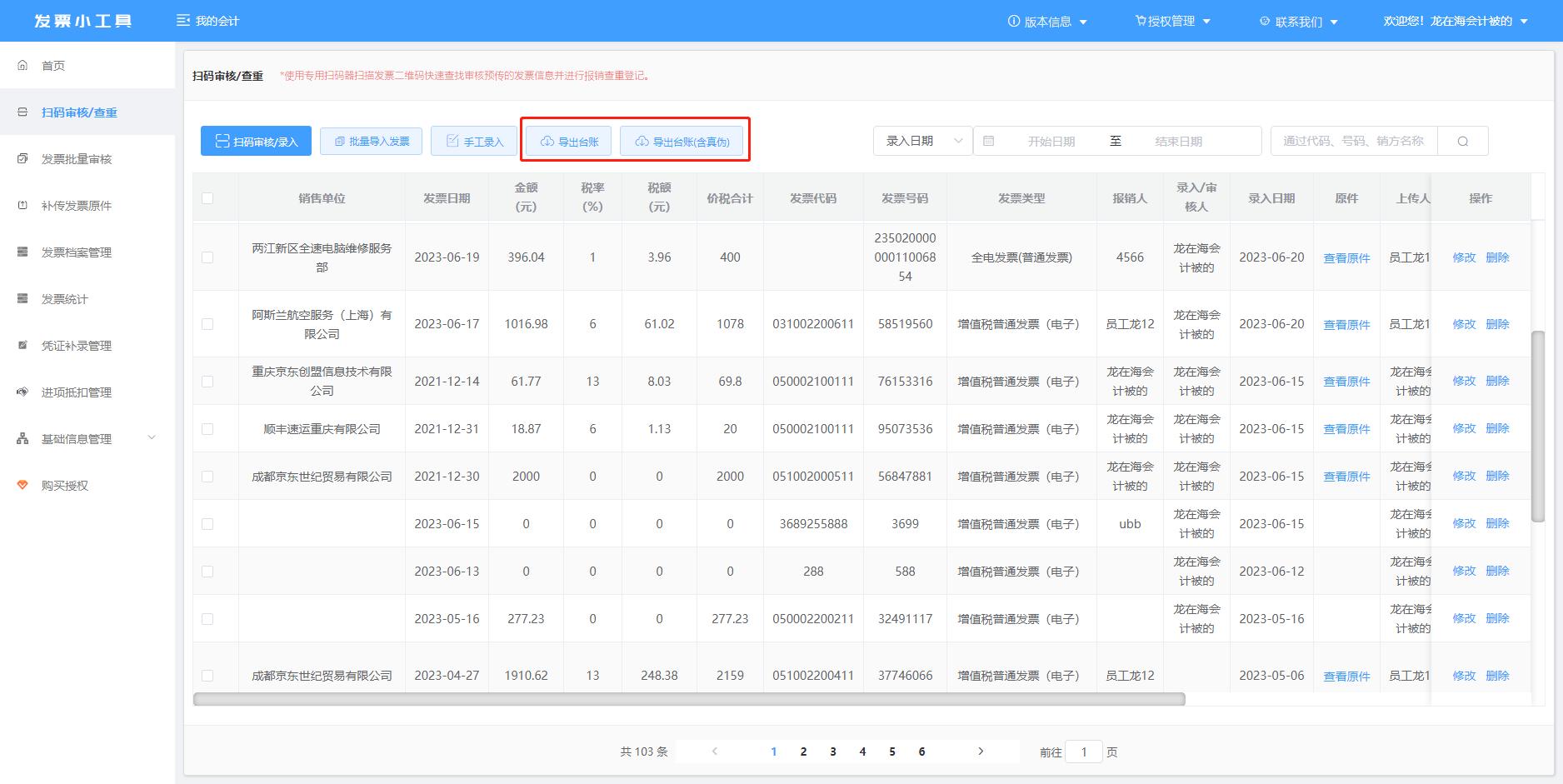Switch to 发票批量审核 in sidebar

[78, 158]
